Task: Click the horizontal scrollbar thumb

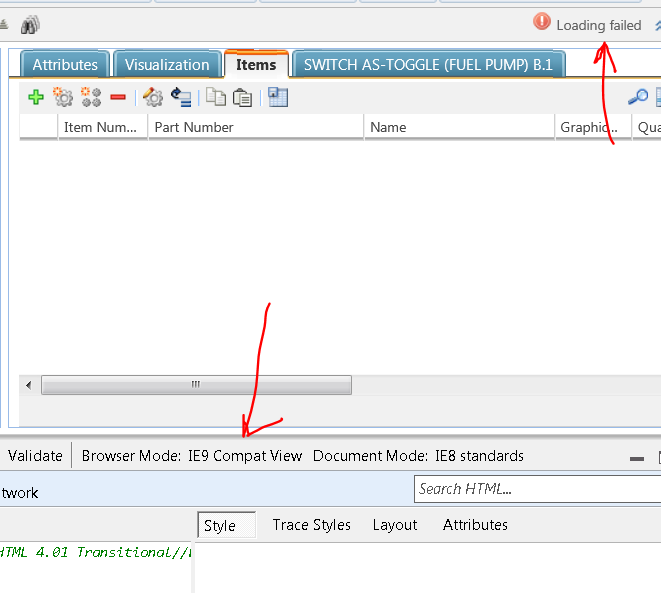Action: click(196, 385)
